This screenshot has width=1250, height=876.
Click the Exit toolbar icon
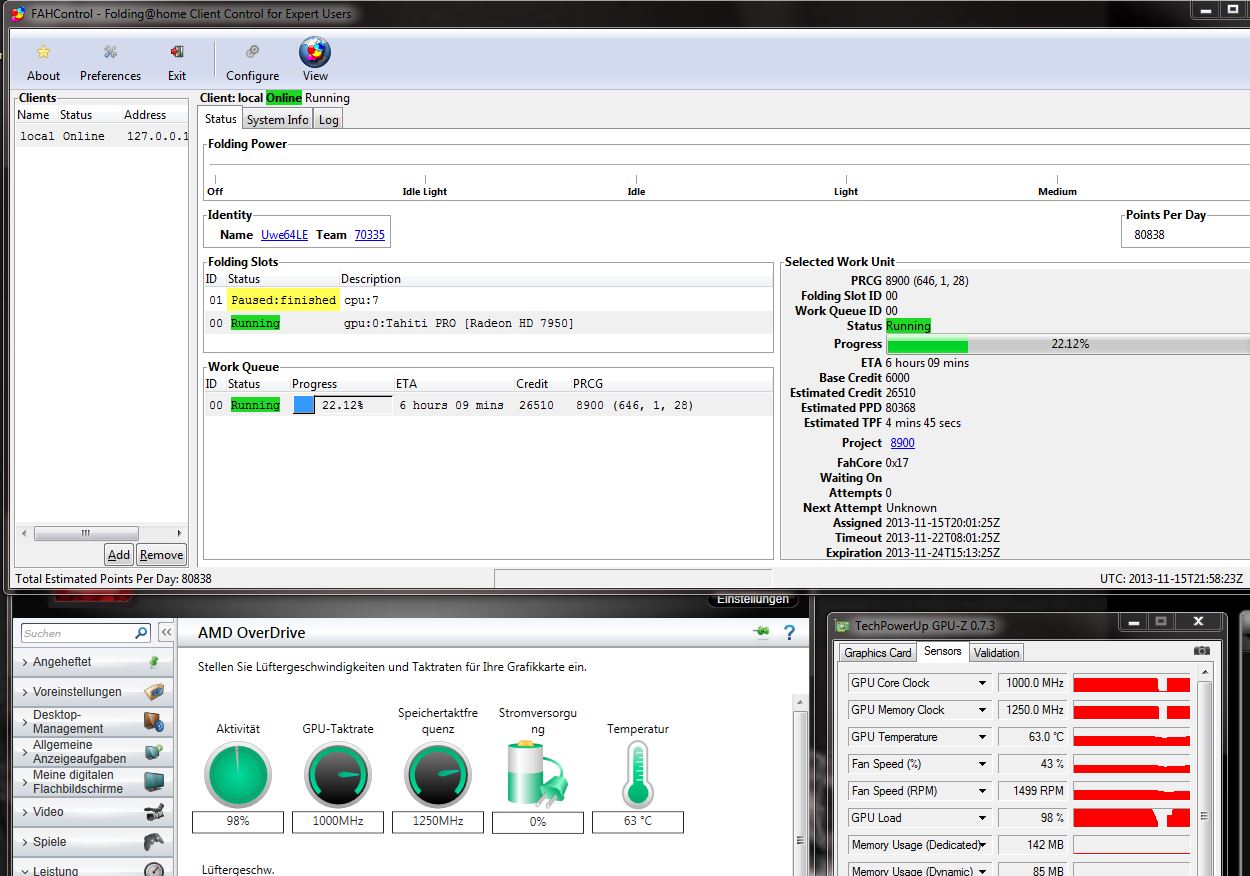[177, 62]
